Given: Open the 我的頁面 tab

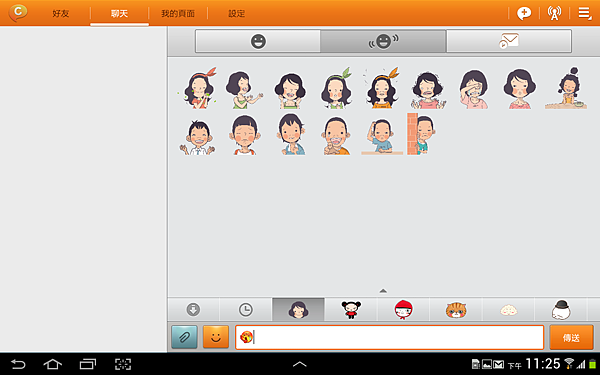Looking at the screenshot, I should [178, 13].
